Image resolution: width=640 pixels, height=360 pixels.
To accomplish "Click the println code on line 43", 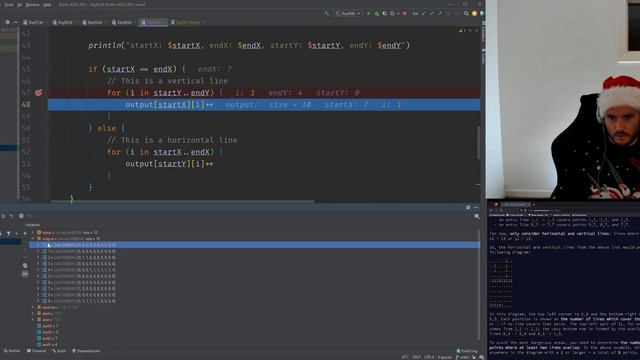I will coord(249,45).
